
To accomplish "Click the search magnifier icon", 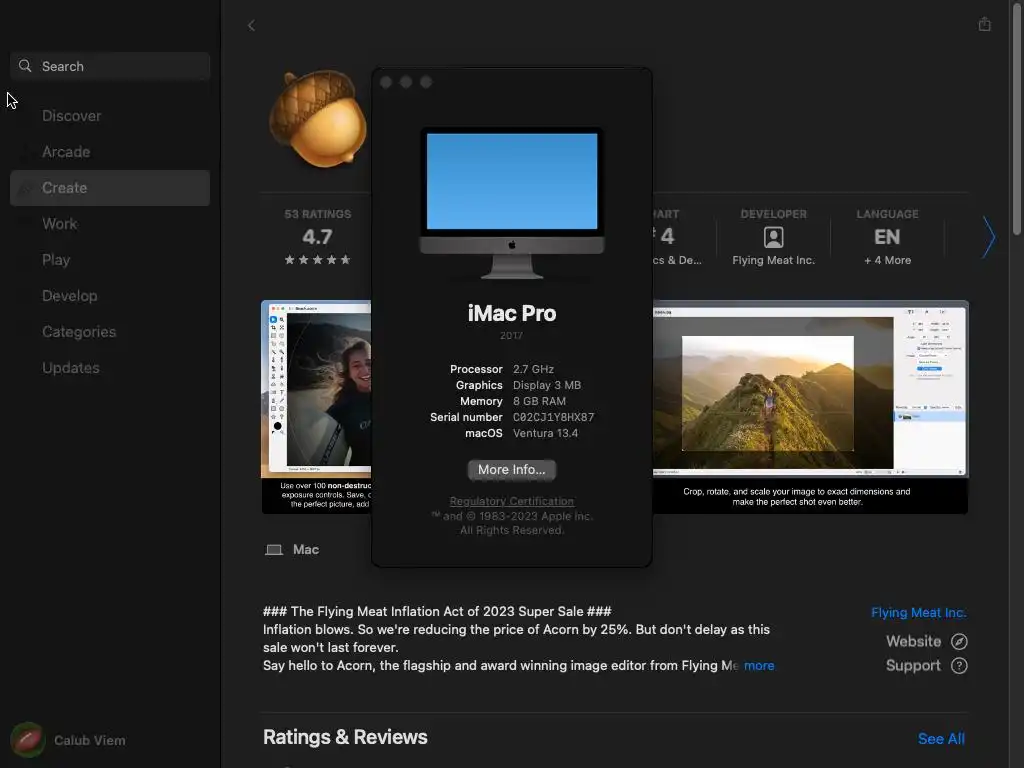I will click(x=25, y=66).
